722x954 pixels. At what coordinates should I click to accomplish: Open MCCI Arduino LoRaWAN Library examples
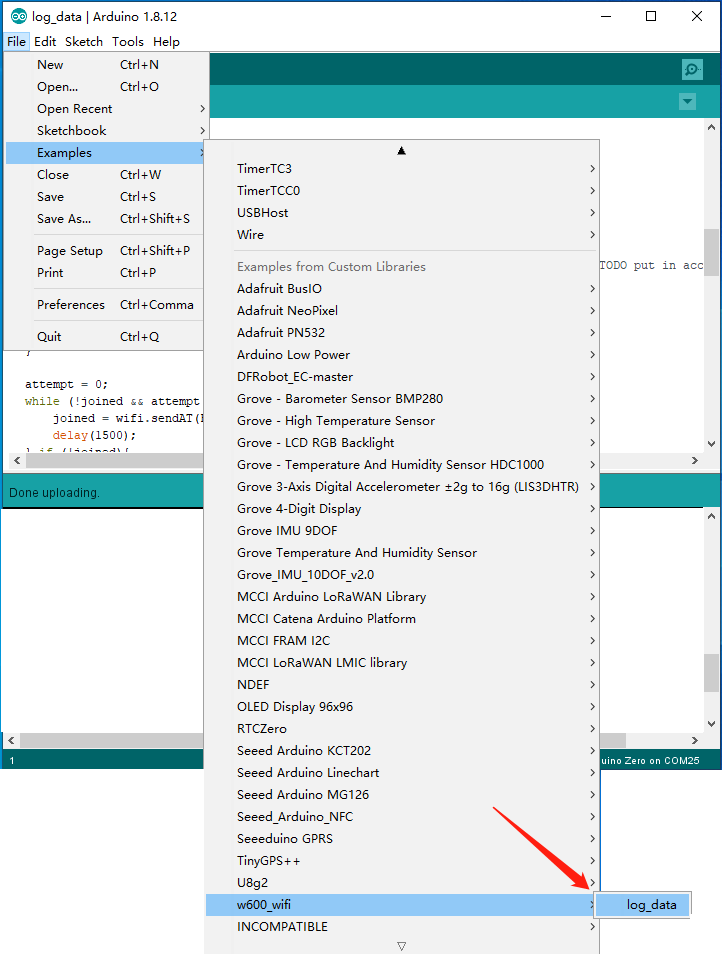coord(402,596)
